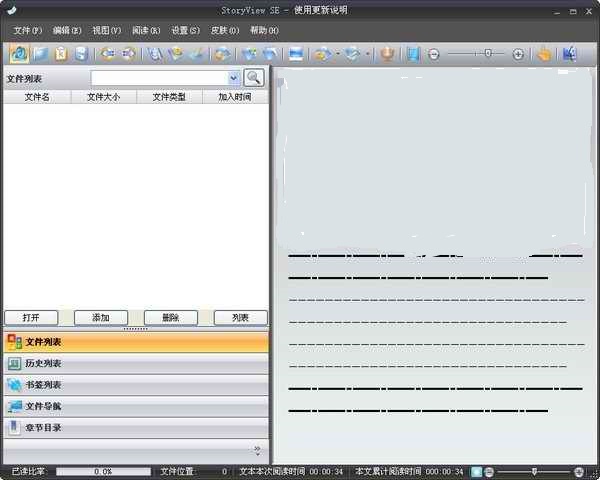Sort by 加入时间 column header
This screenshot has height=480, width=600.
pos(235,97)
